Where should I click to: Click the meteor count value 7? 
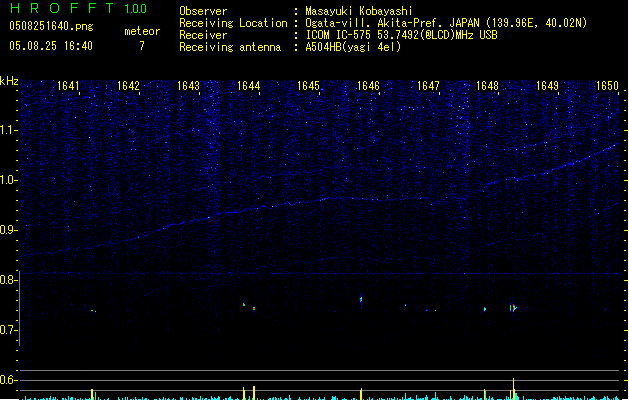point(141,46)
